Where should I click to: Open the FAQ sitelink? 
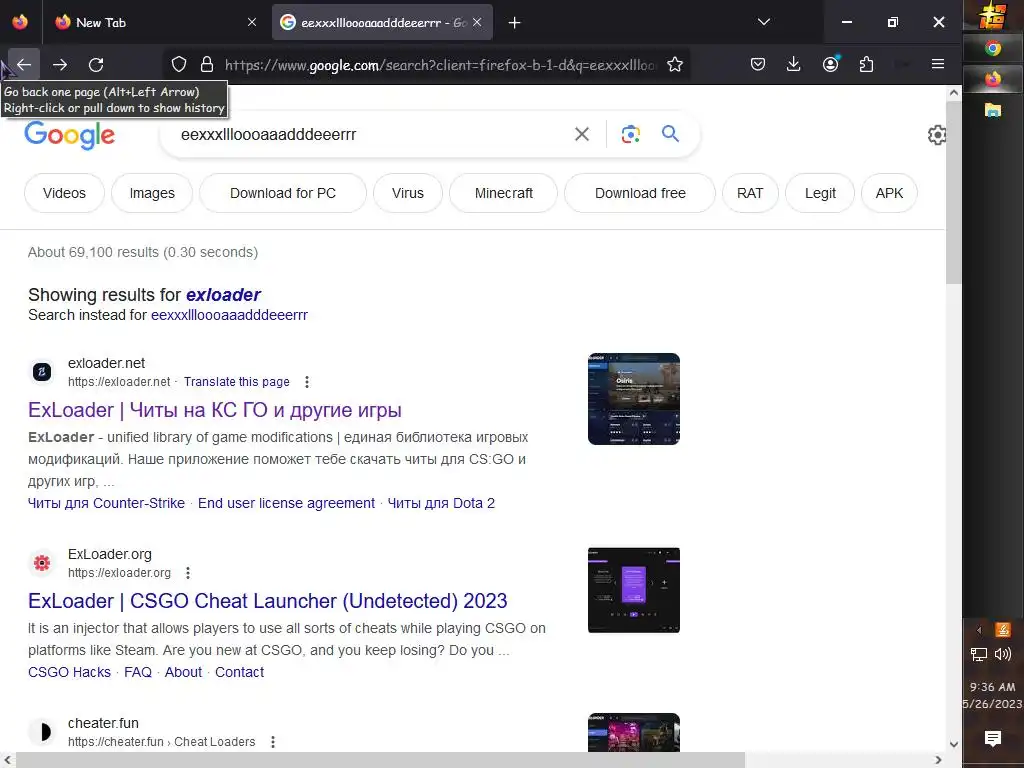pos(138,673)
